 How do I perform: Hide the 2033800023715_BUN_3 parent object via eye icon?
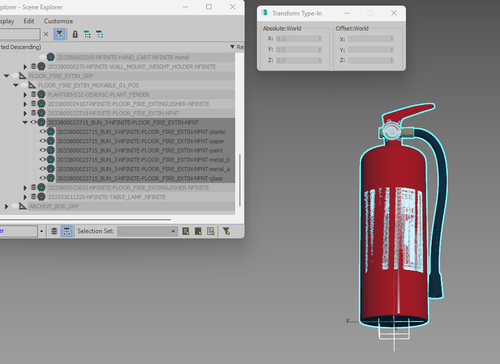pyautogui.click(x=33, y=123)
